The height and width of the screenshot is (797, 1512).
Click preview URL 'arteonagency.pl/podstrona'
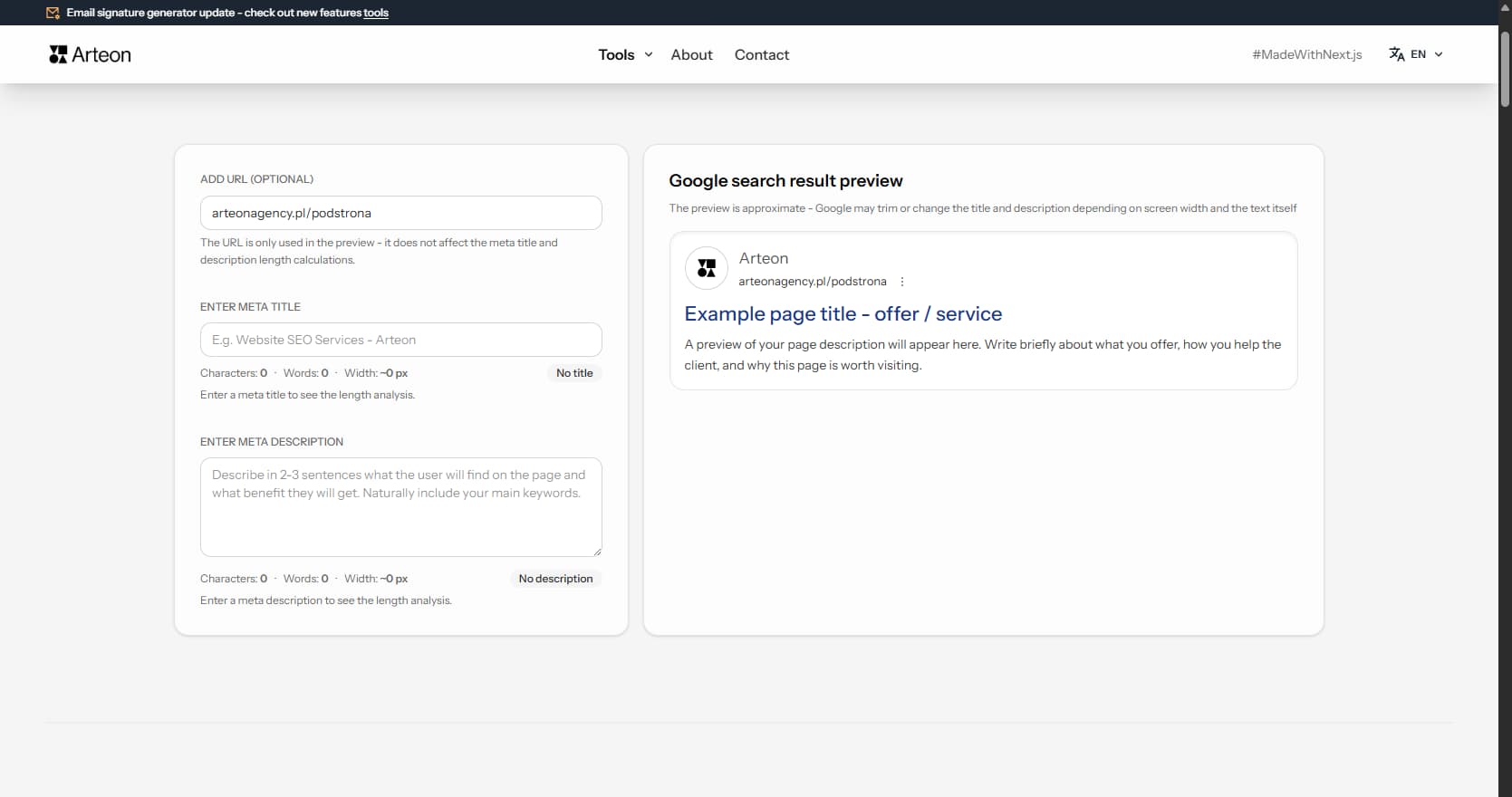[813, 282]
